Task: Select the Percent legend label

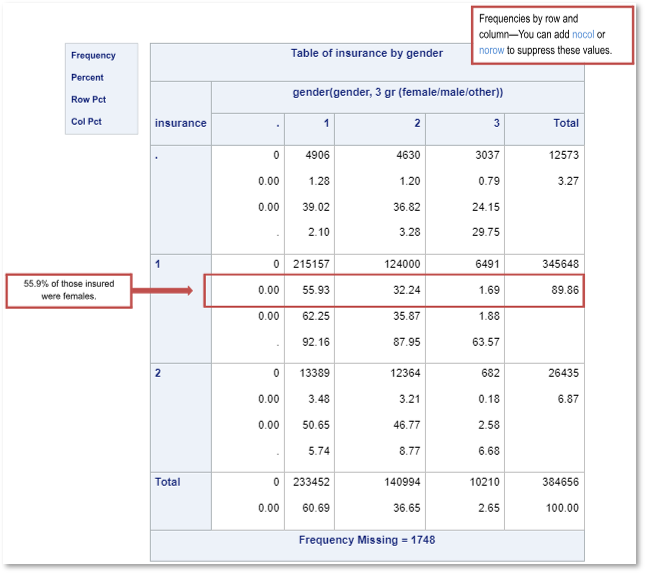Action: pyautogui.click(x=87, y=78)
